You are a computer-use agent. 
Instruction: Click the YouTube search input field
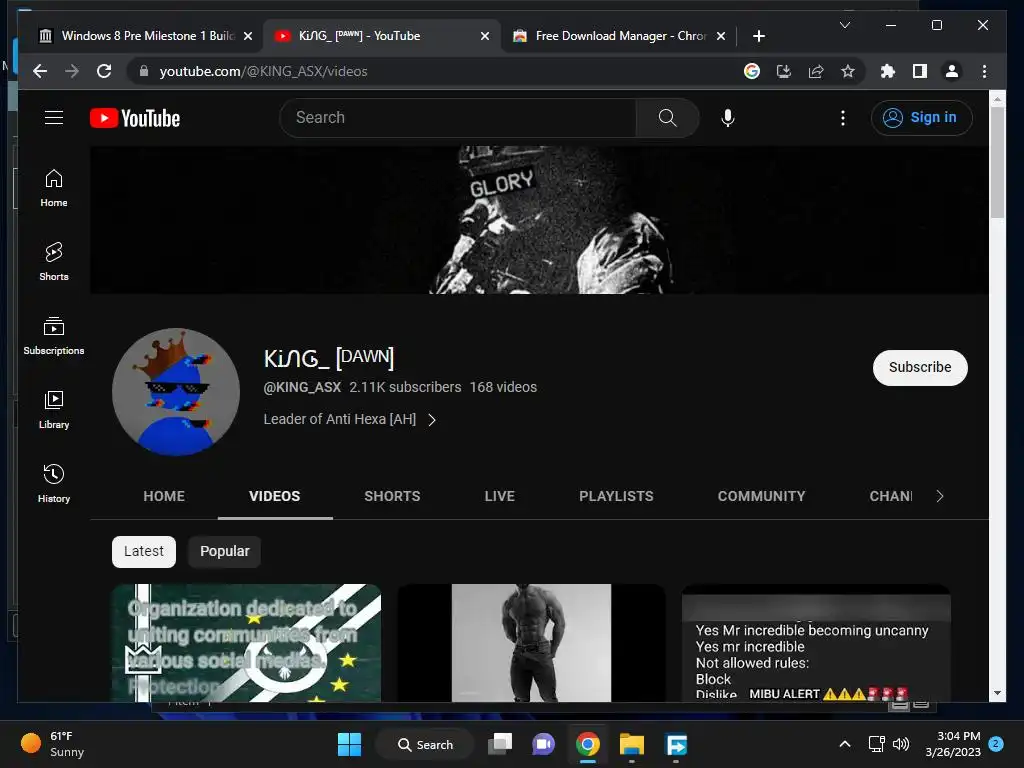coord(457,118)
